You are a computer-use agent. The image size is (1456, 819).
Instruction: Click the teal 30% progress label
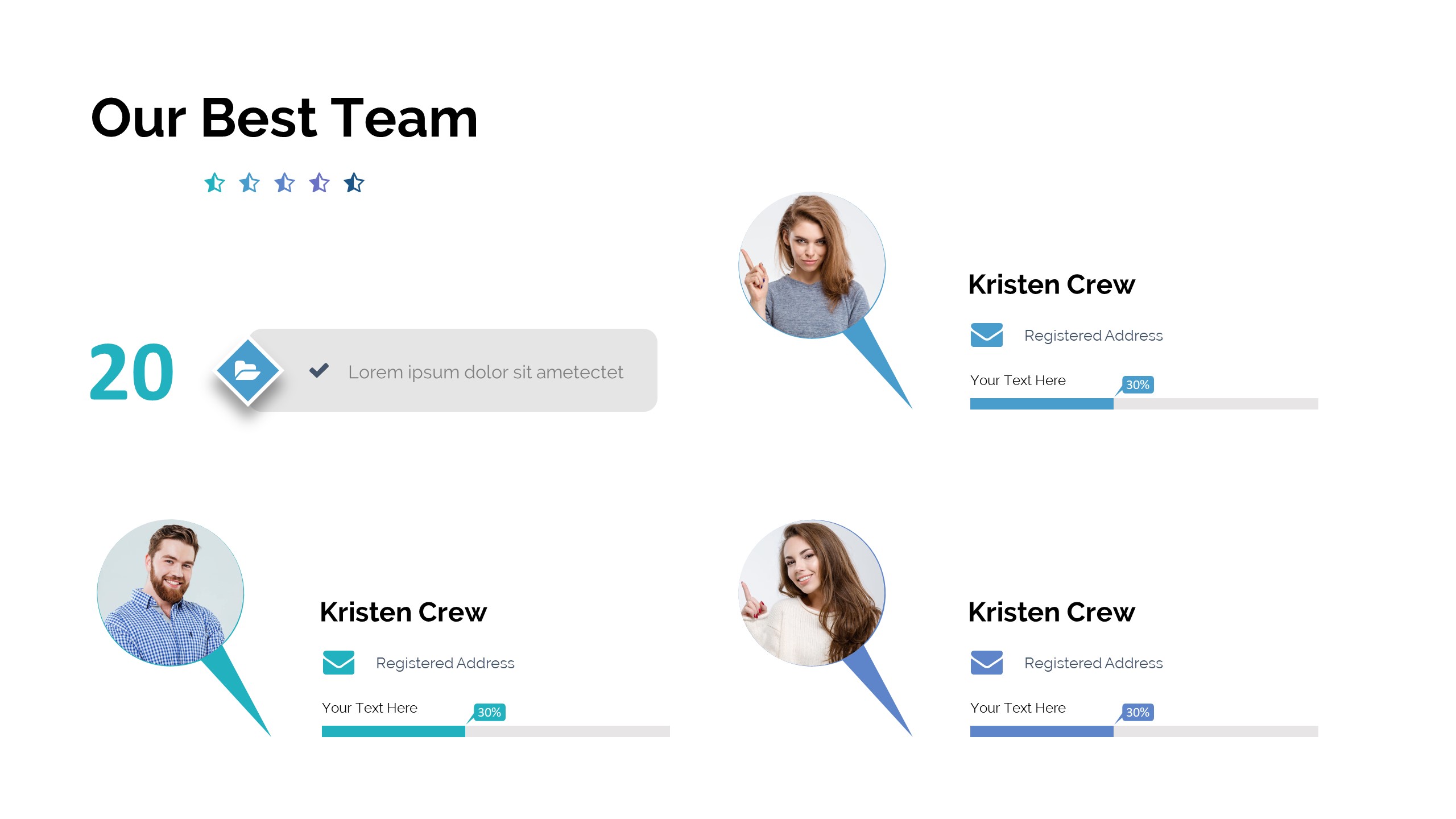click(489, 712)
